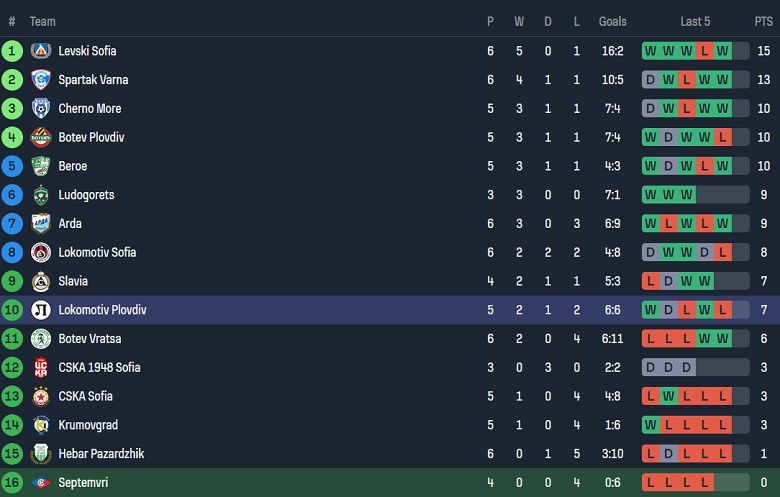Click the Last 5 column header
Screen dimensions: 780x497
[695, 21]
